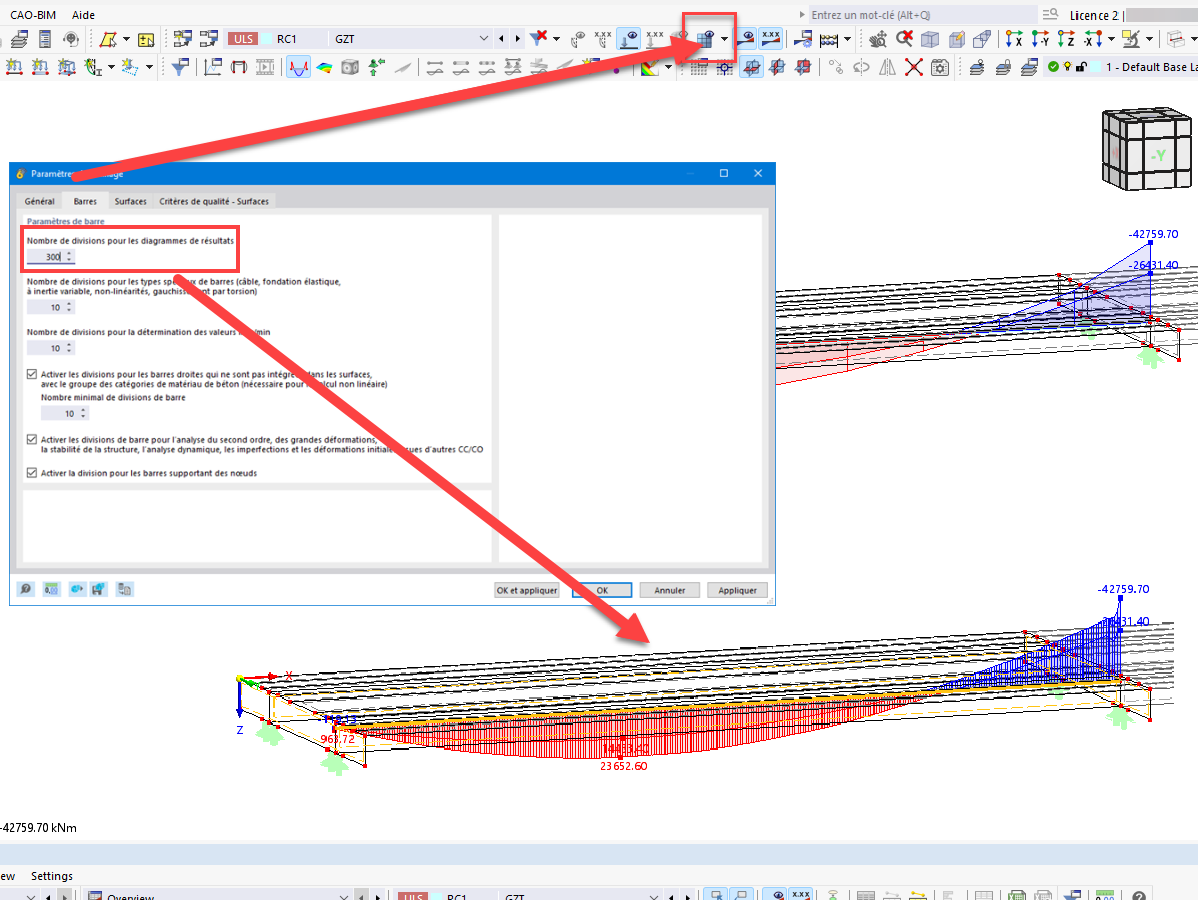View along the Z axis
Viewport: 1198px width, 900px height.
coord(1066,38)
